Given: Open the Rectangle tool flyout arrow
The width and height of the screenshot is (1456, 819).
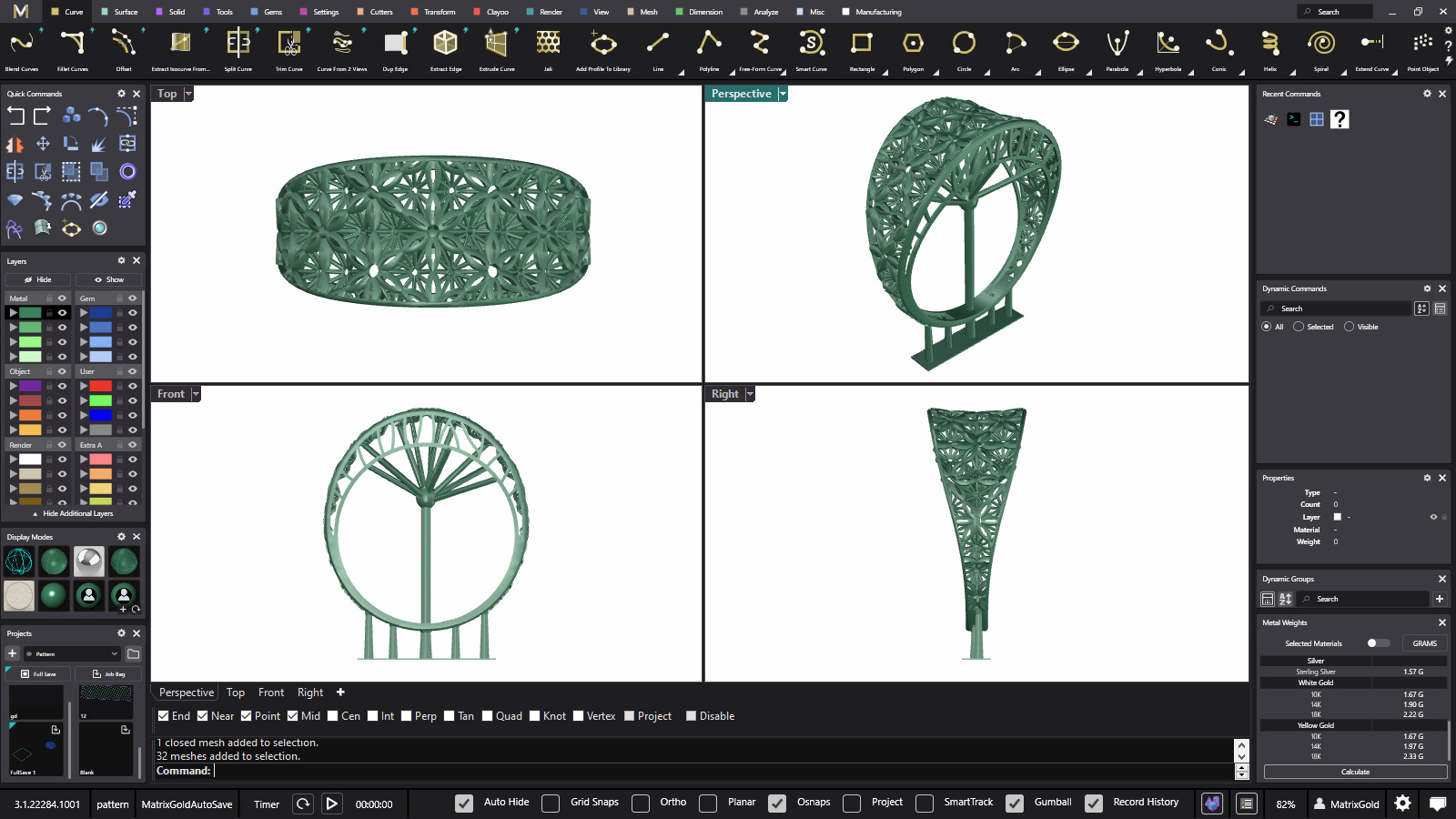Looking at the screenshot, I should (x=885, y=73).
